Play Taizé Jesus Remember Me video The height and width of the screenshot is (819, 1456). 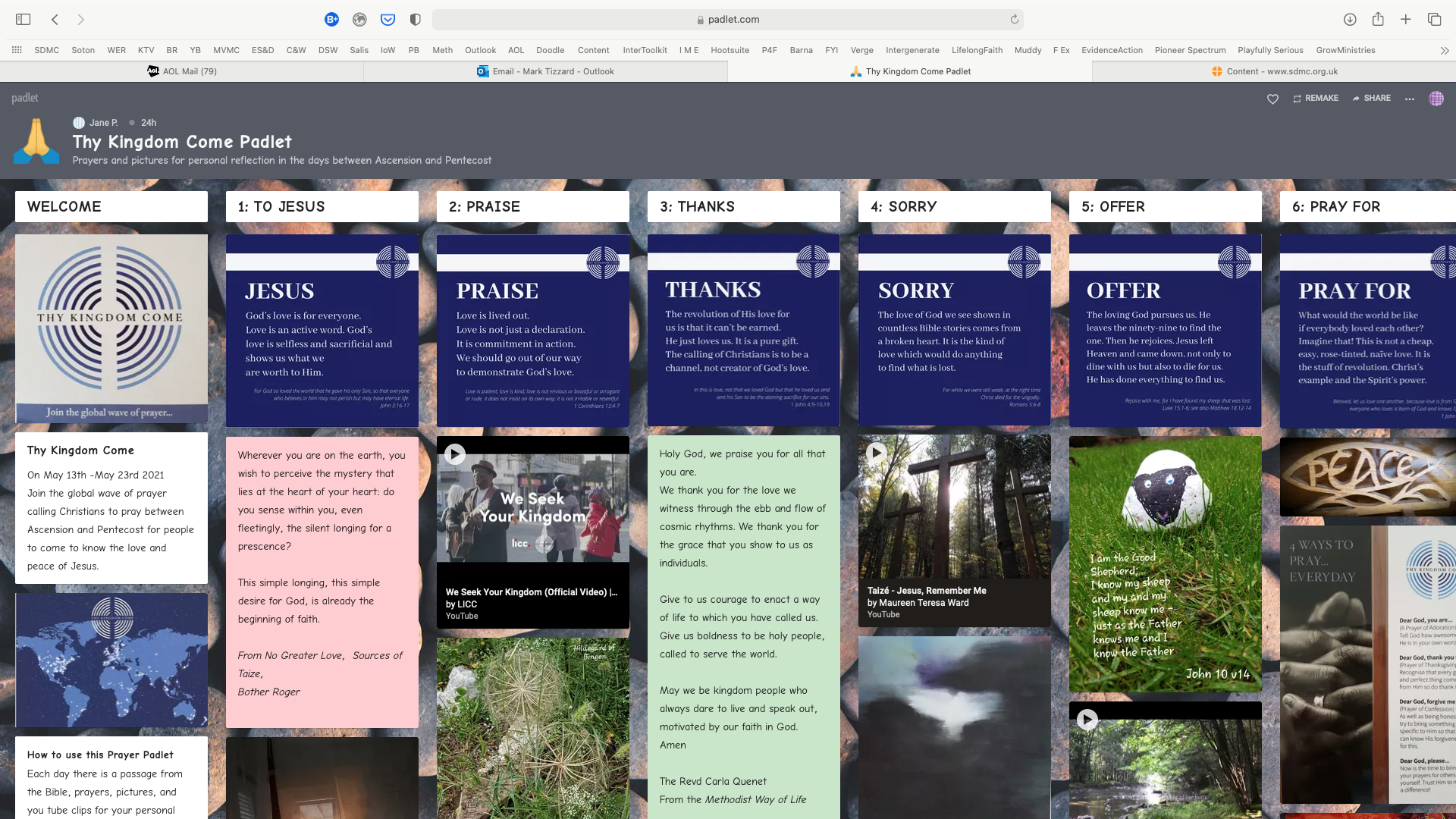(877, 453)
